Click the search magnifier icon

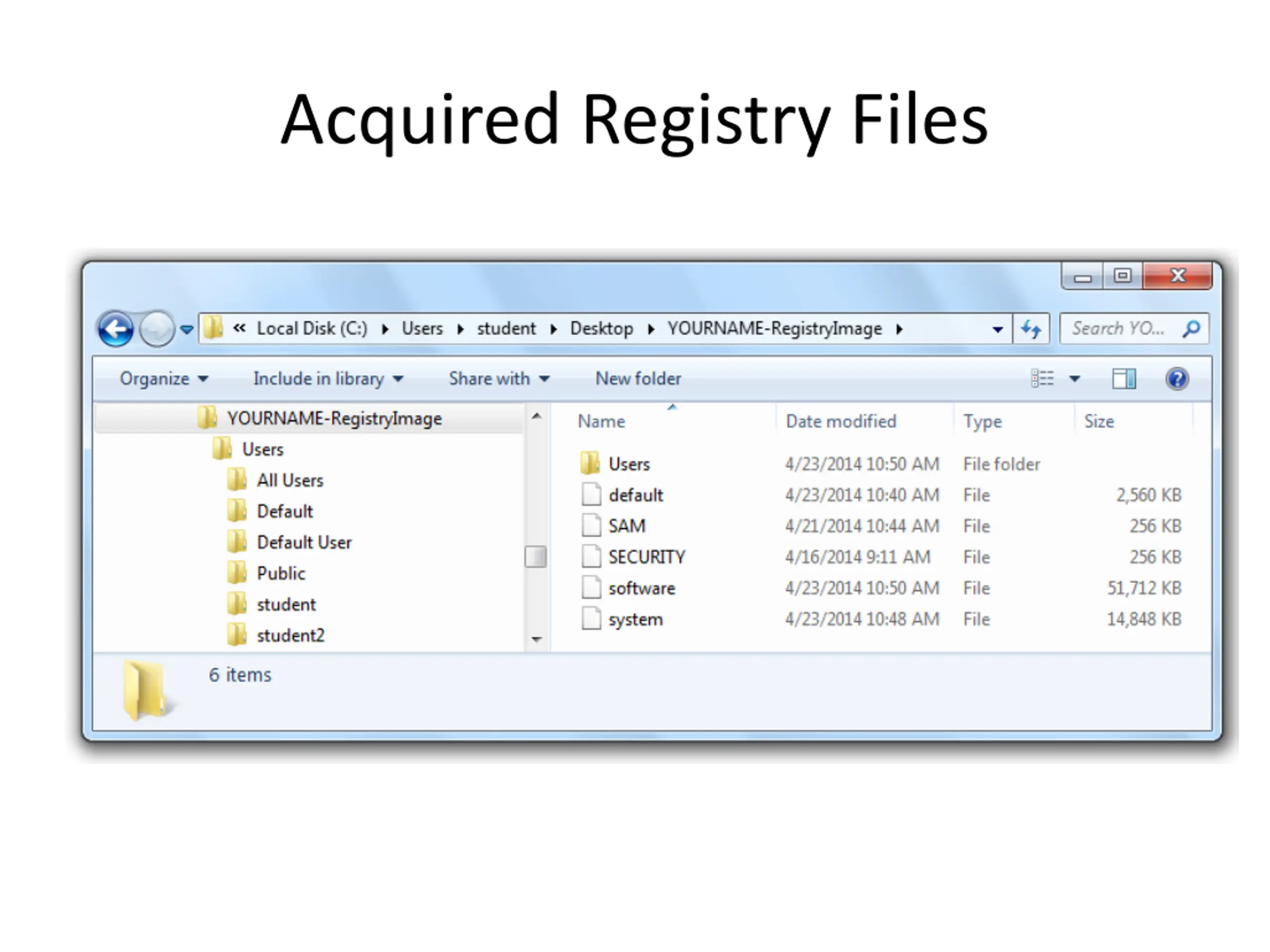coord(1191,329)
